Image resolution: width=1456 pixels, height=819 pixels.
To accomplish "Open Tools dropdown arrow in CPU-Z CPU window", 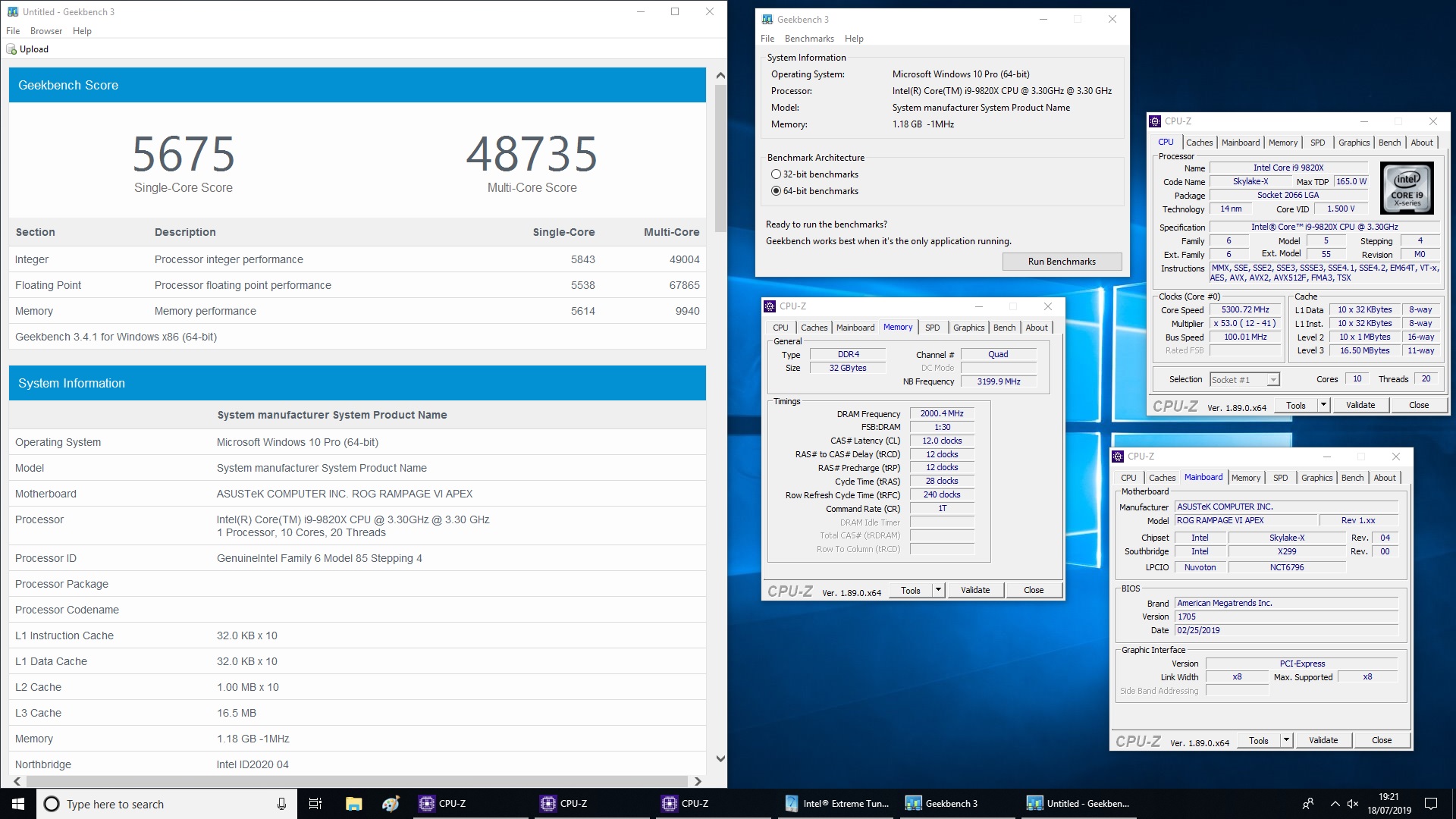I will pos(1323,405).
